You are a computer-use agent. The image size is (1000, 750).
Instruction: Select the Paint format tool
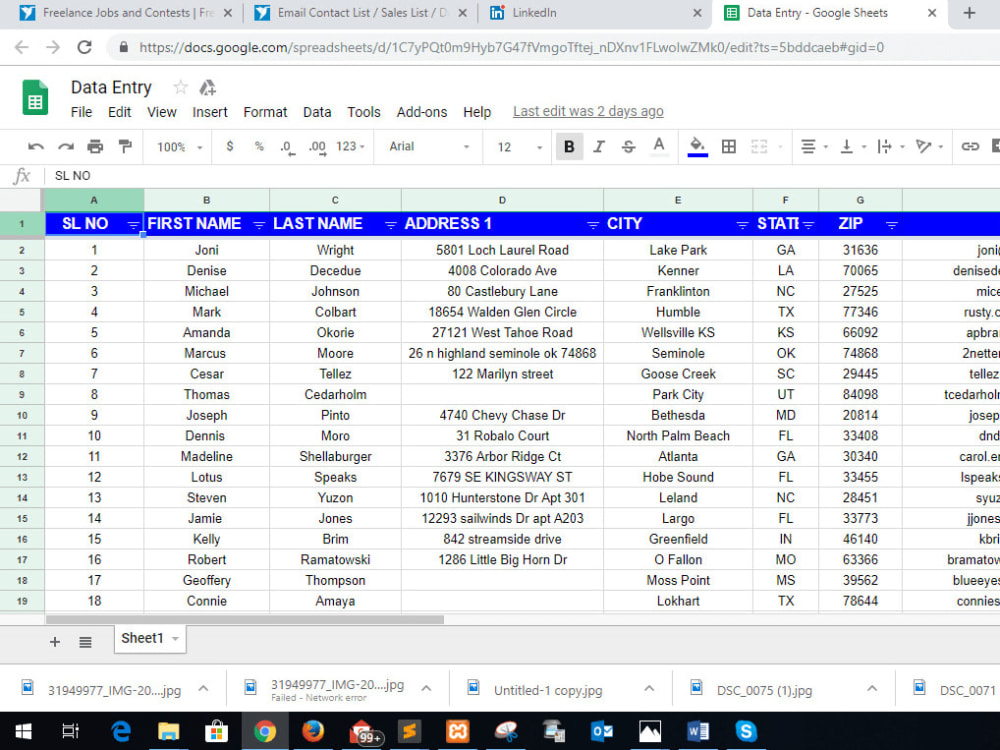tap(125, 147)
